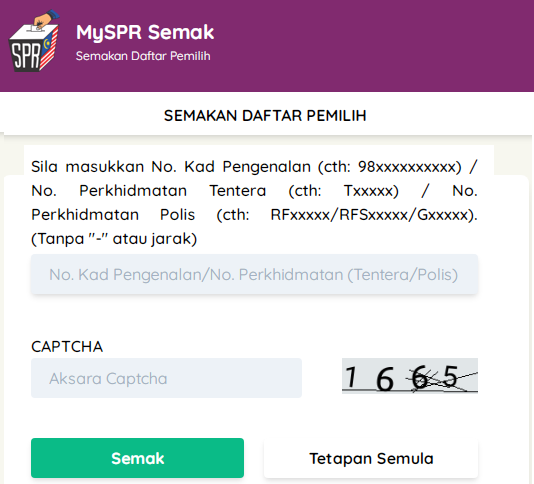Click the first digit "1" in captcha image
534x484 pixels.
351,377
